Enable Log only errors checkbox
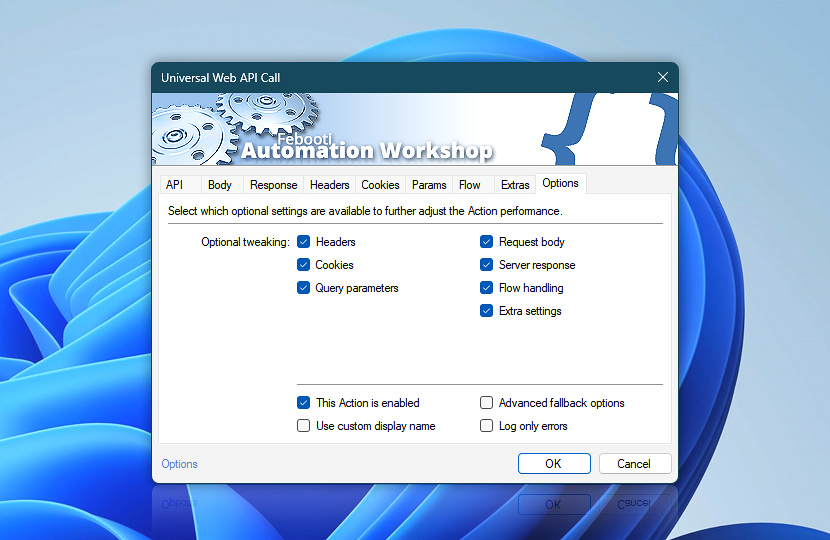830x540 pixels. pyautogui.click(x=486, y=426)
